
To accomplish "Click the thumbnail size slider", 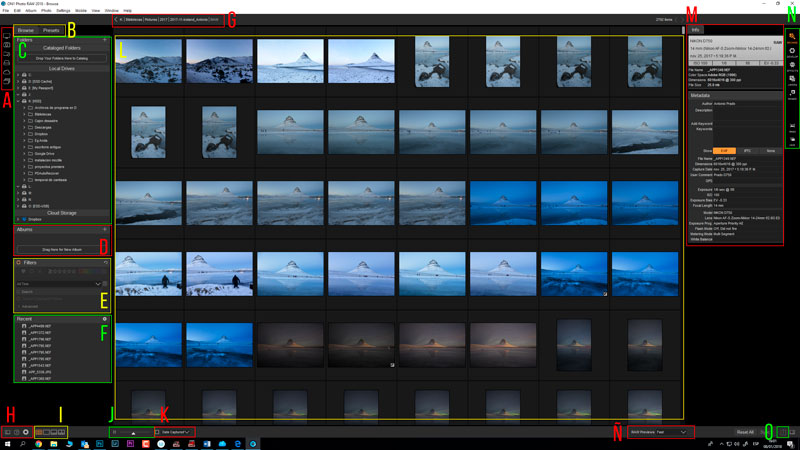I will 133,432.
